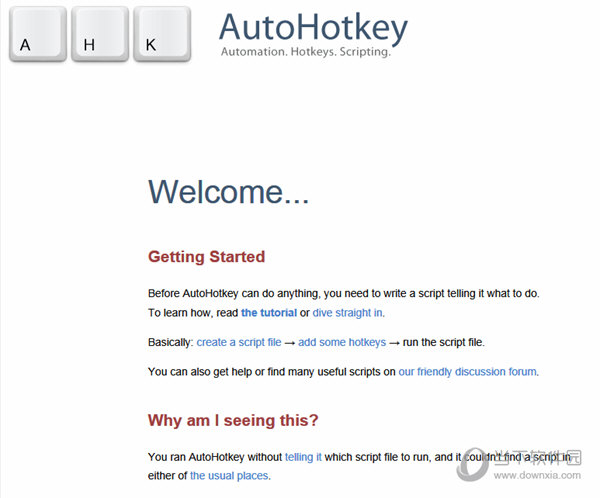The height and width of the screenshot is (498, 600).
Task: Open the 'create a script file' link
Action: 239,342
